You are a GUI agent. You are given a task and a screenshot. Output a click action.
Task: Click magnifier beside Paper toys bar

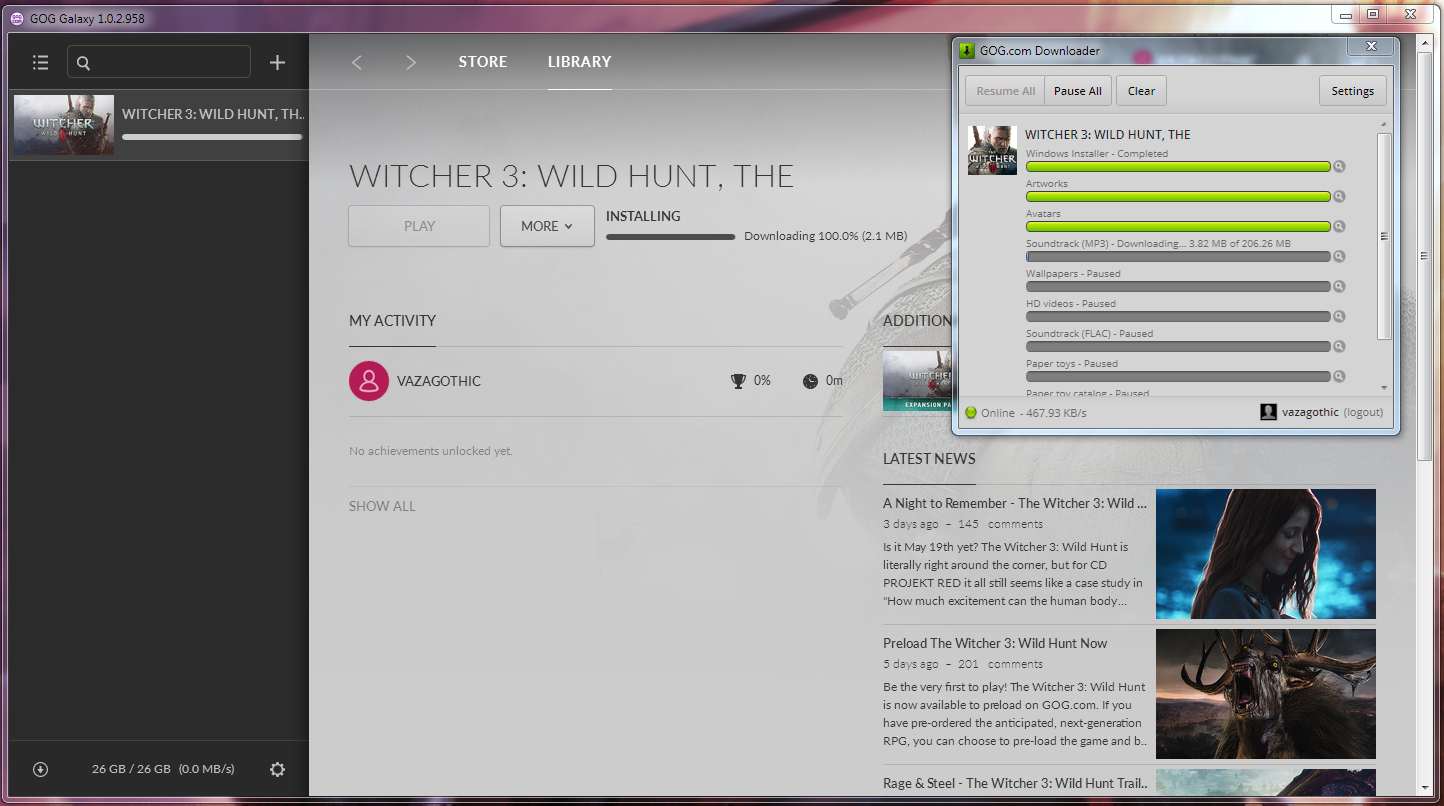pyautogui.click(x=1339, y=376)
